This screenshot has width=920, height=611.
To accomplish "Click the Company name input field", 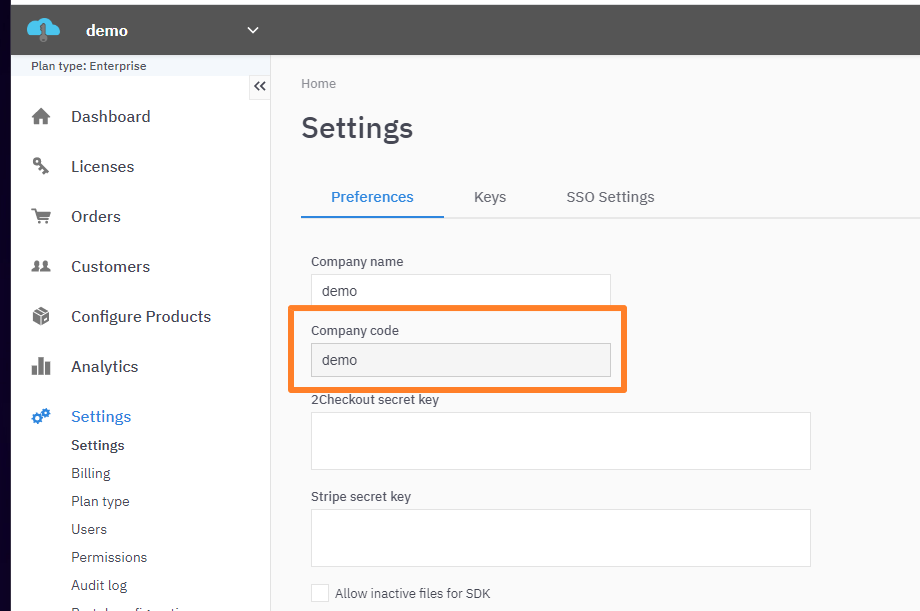I will [460, 291].
